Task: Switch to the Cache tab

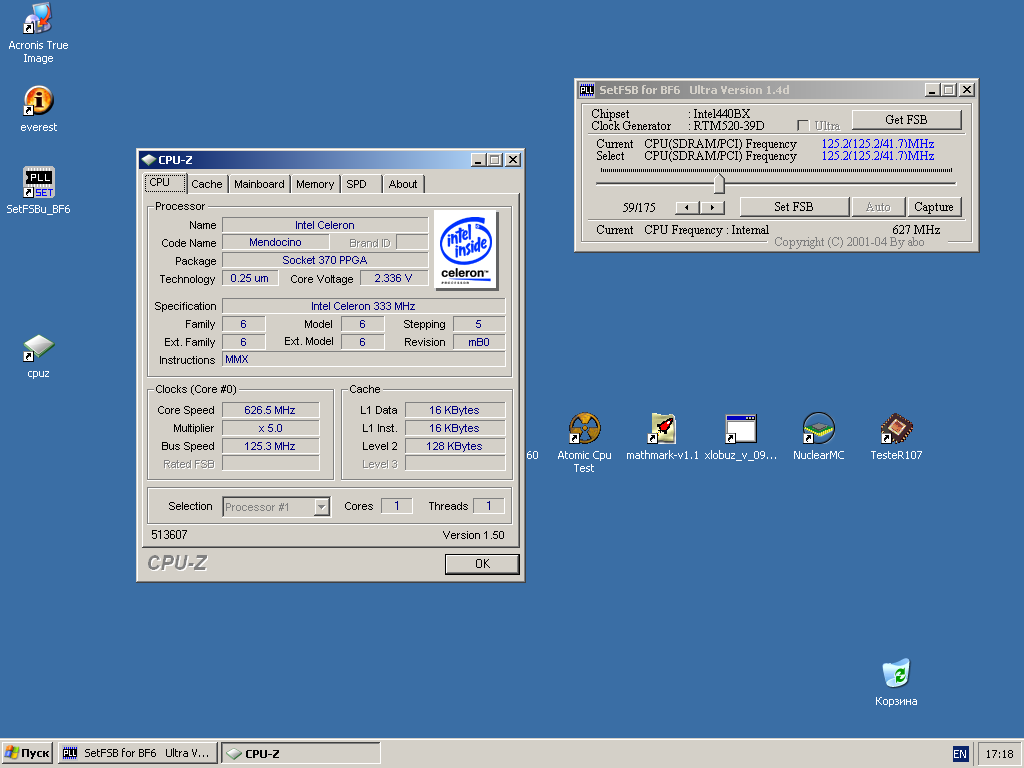Action: (207, 184)
